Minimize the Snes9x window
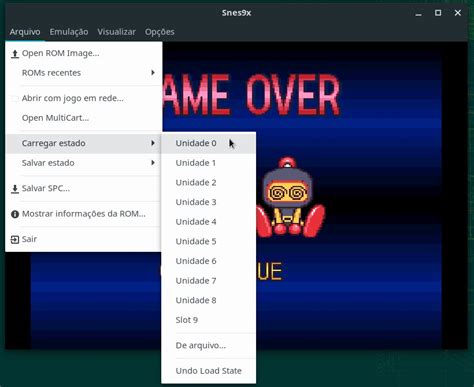This screenshot has height=387, width=474. coord(418,13)
